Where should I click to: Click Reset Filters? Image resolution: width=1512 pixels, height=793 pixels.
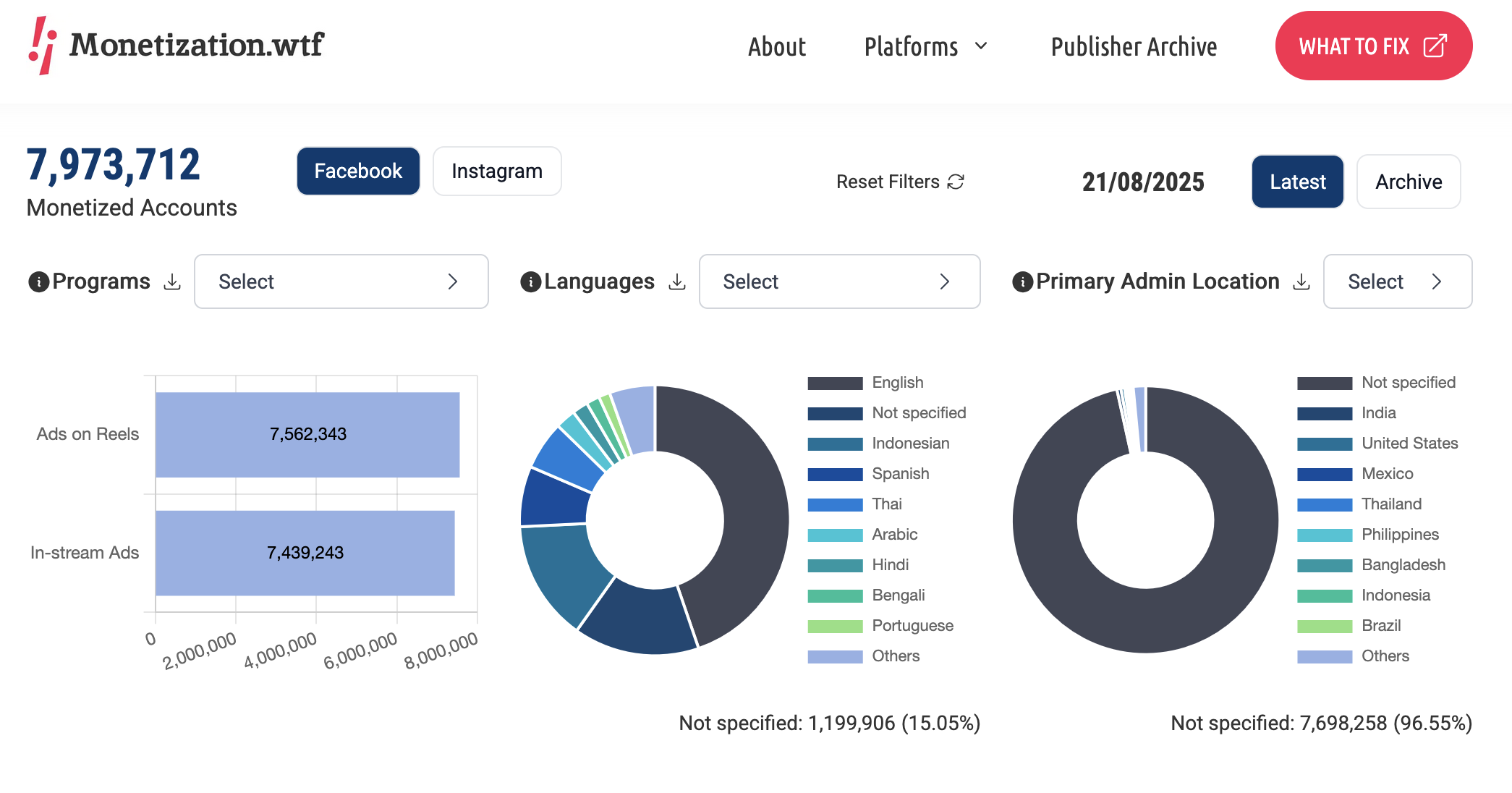[900, 182]
